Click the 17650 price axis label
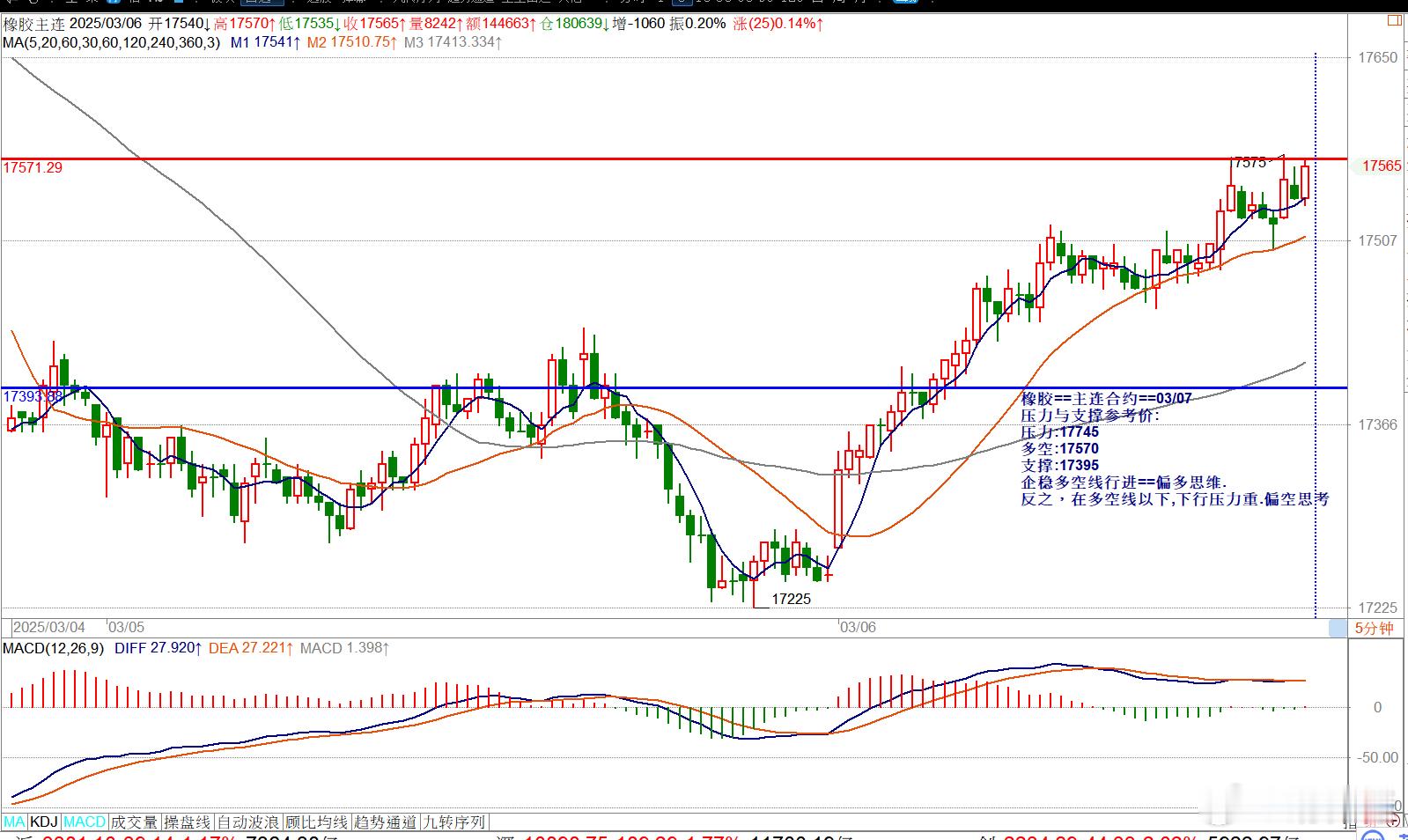Image resolution: width=1408 pixels, height=840 pixels. click(x=1377, y=58)
